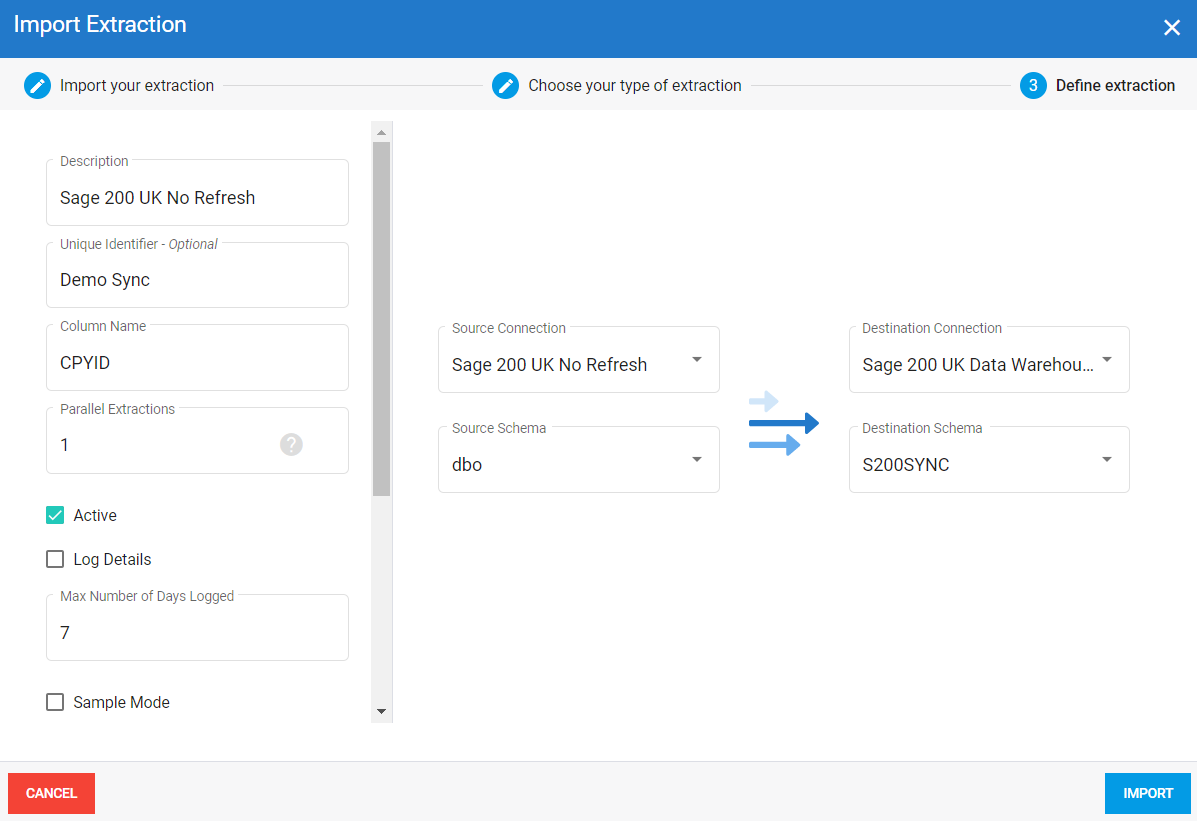Image resolution: width=1197 pixels, height=821 pixels.
Task: Click the Description text field
Action: coord(197,198)
